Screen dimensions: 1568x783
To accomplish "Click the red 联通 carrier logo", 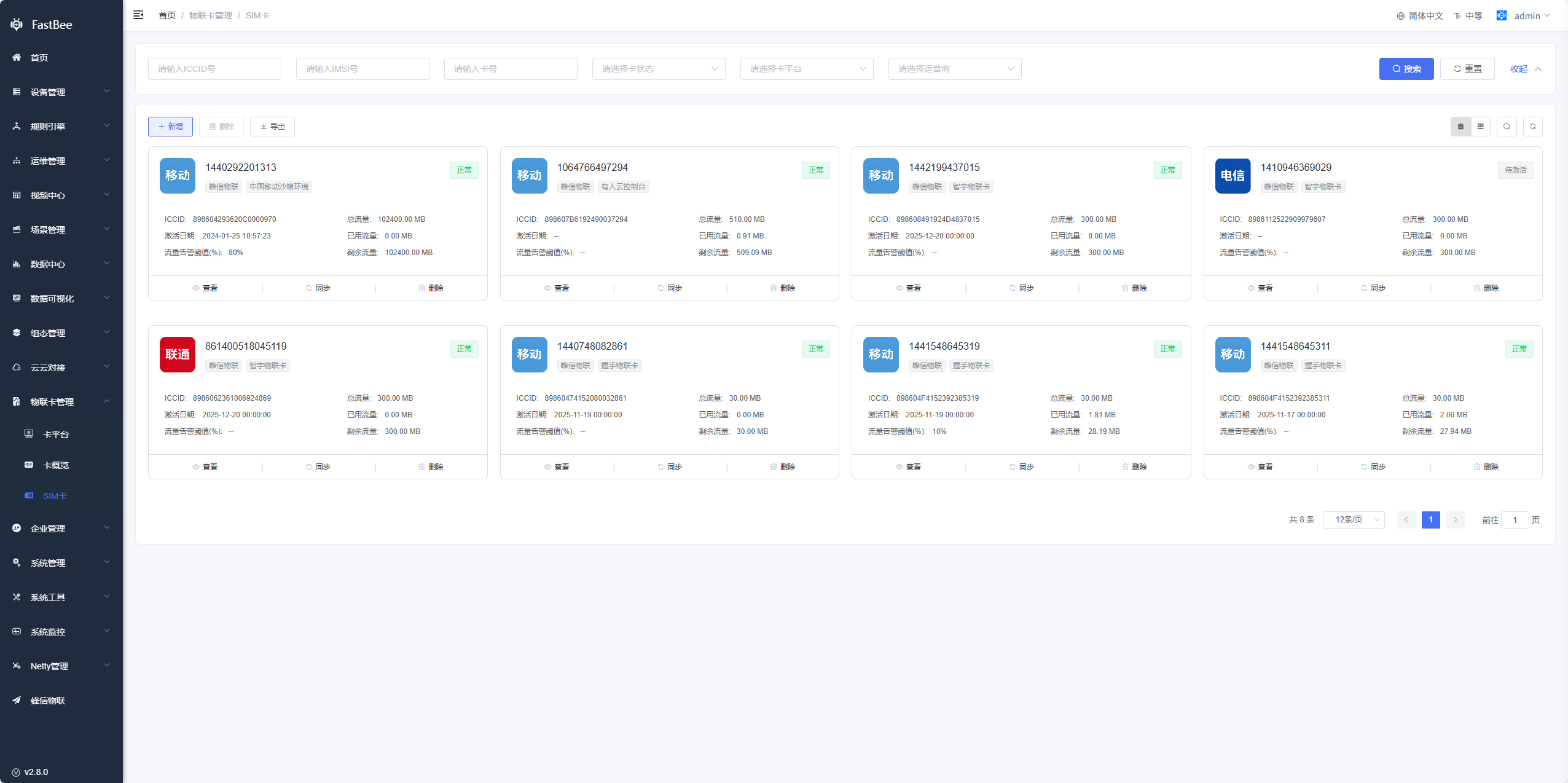I will tap(178, 355).
